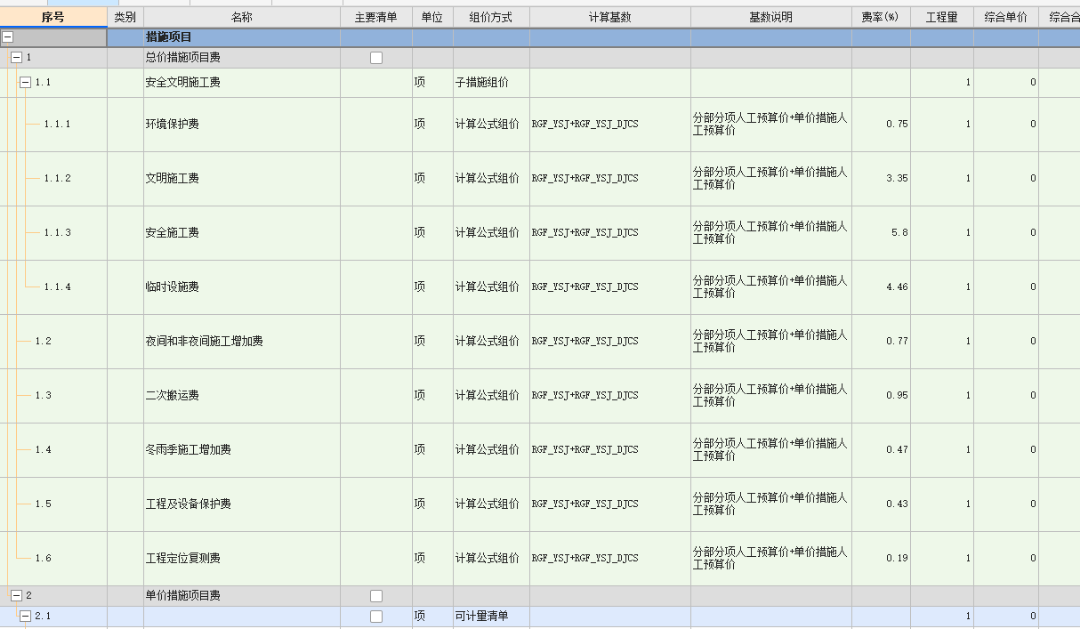Select the 工程量 column header
This screenshot has height=629, width=1080.
942,17
